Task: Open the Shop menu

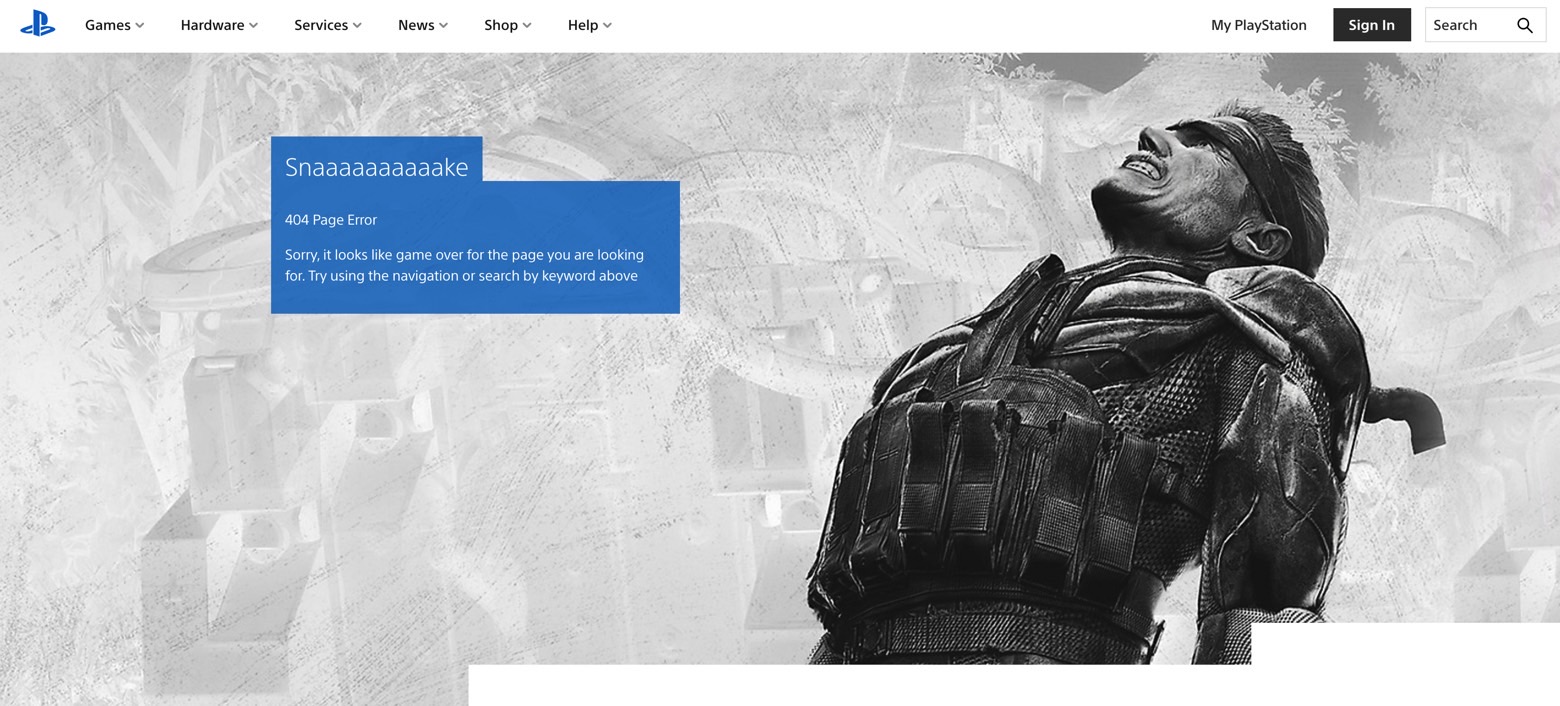Action: pos(500,25)
